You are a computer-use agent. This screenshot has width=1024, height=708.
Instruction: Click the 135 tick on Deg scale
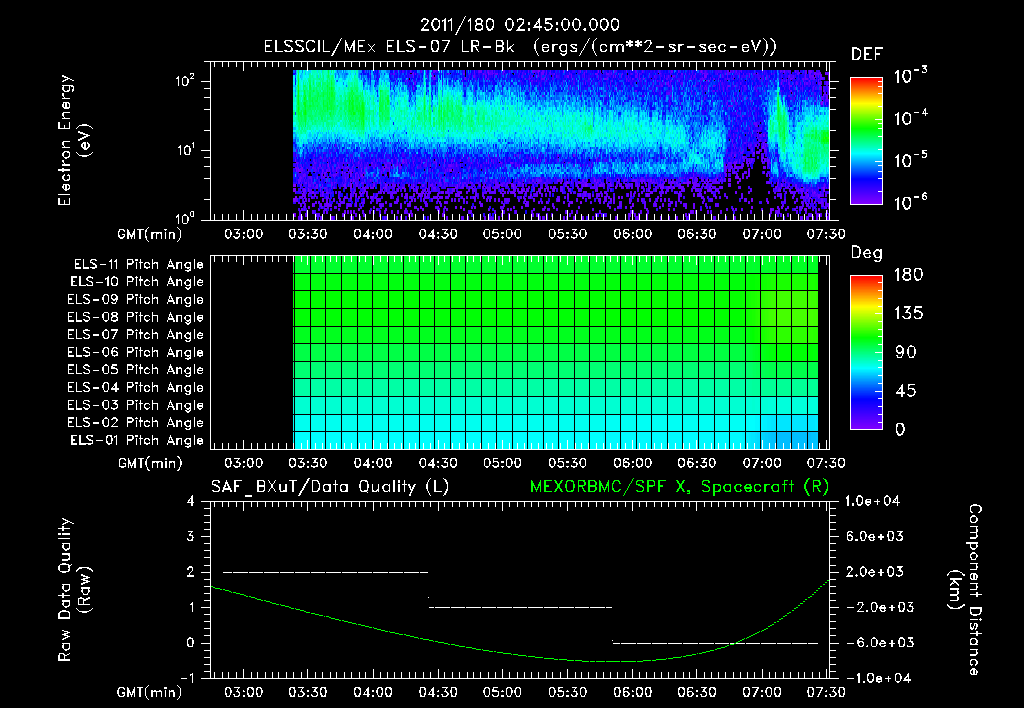point(908,314)
